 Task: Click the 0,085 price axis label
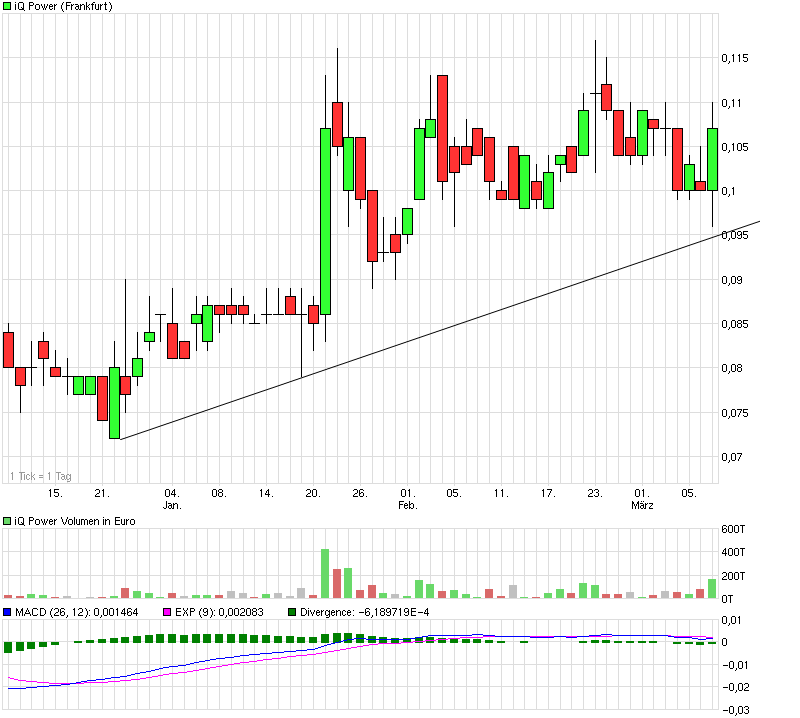coord(735,324)
